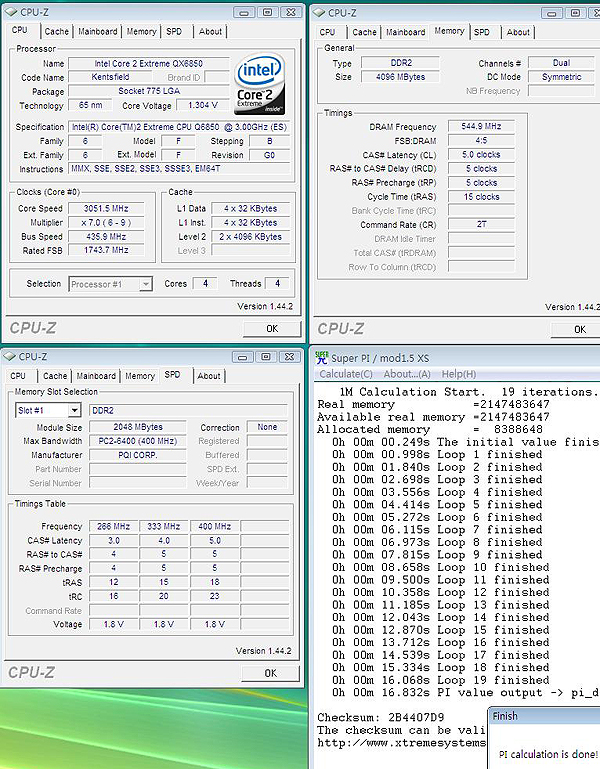Switch to Mainboard tab in Memory window
Screen dimensions: 600x769
click(x=406, y=32)
